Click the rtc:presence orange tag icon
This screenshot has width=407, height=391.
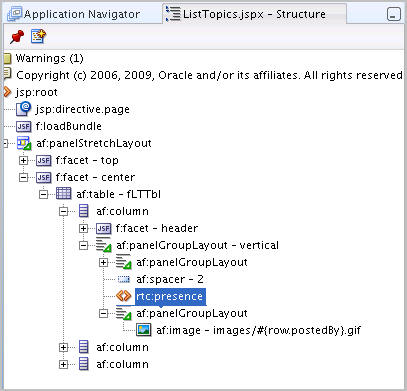click(x=123, y=296)
